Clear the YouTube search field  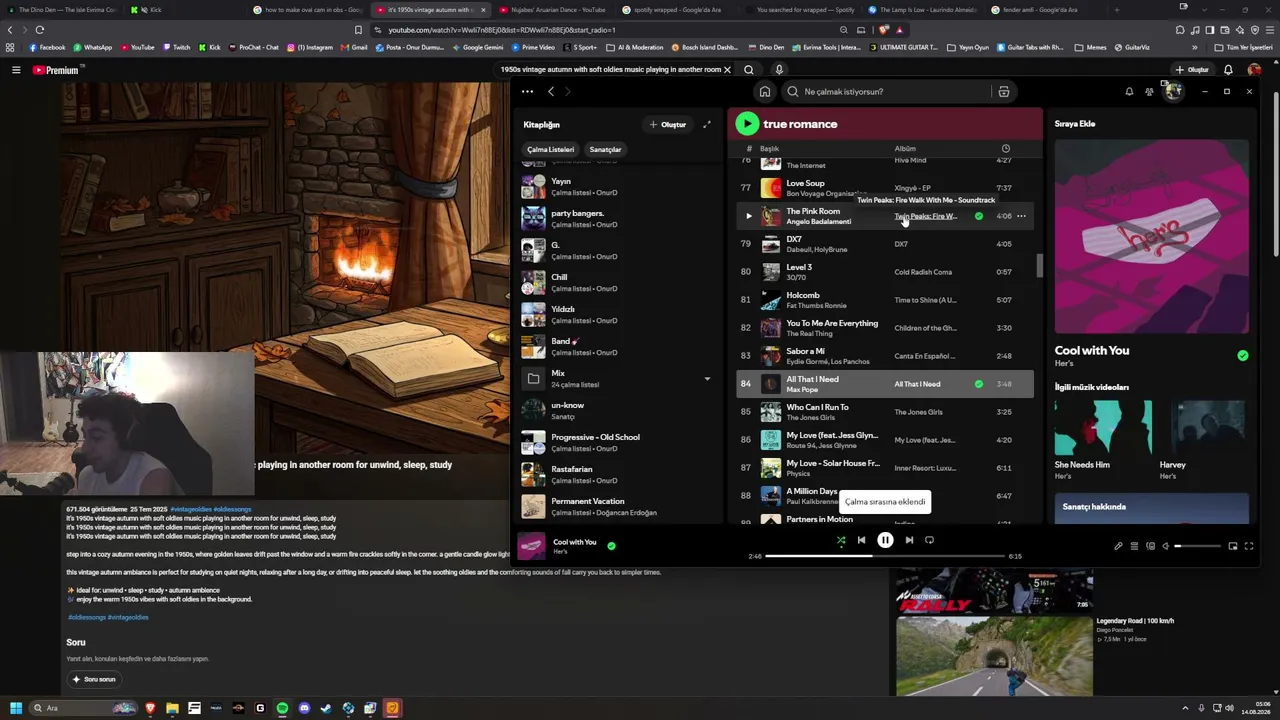(727, 70)
